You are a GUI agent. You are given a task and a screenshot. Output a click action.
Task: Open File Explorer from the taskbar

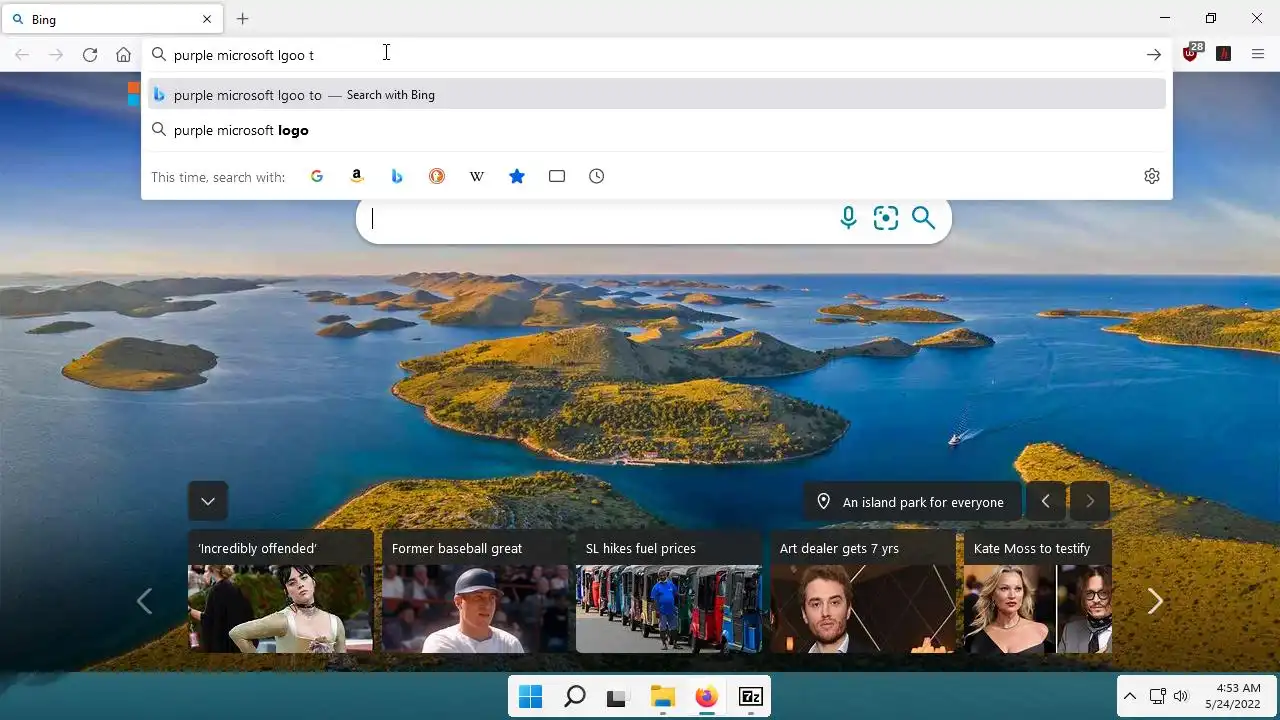coord(662,697)
